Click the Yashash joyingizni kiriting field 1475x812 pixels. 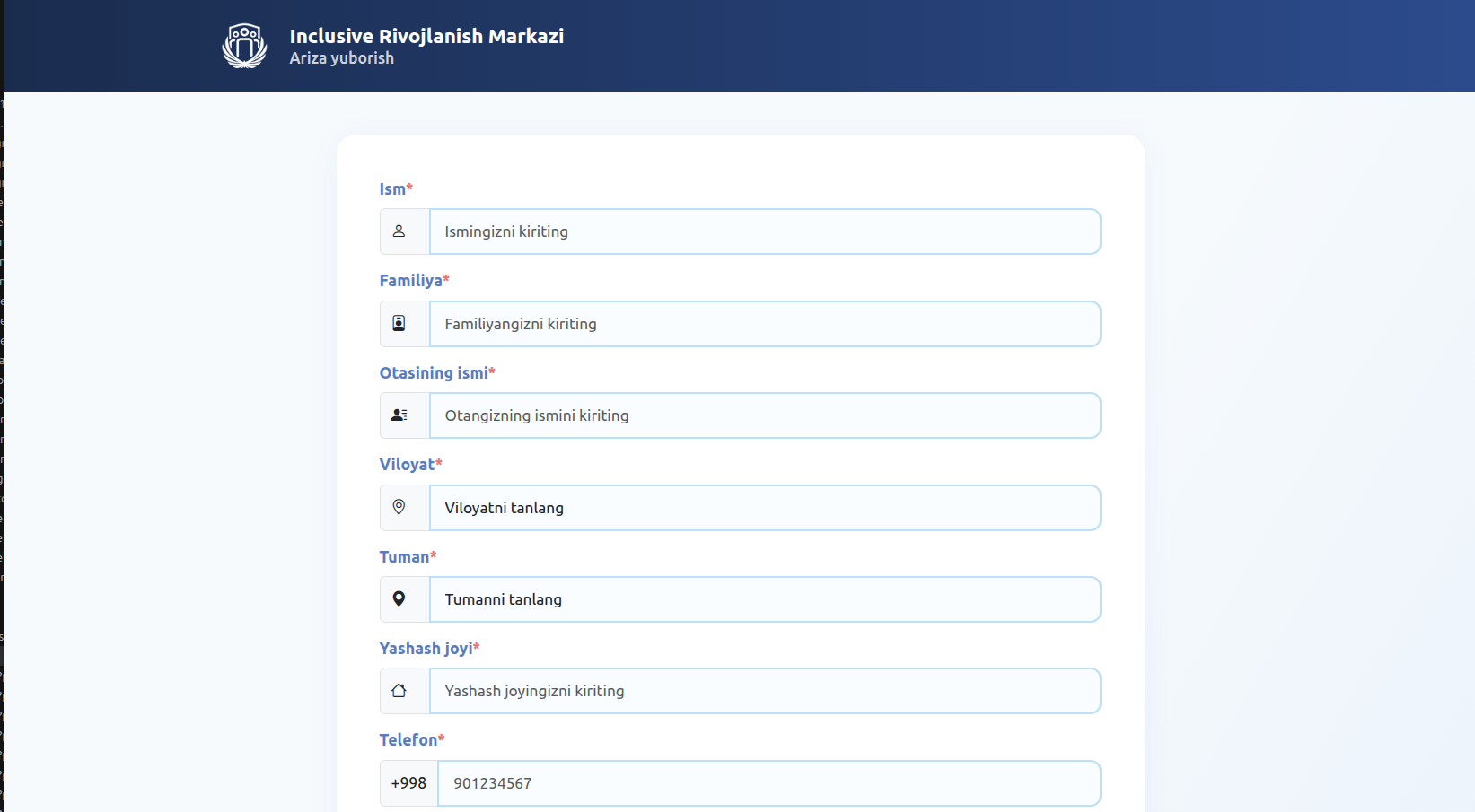coord(766,690)
